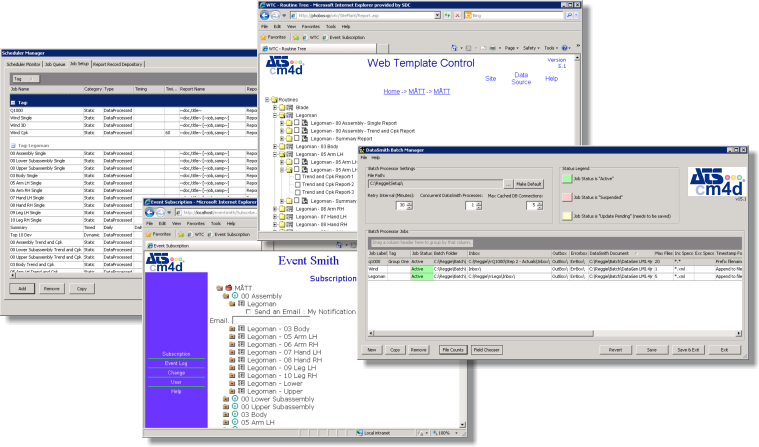This screenshot has height=447, width=759.
Task: Click forward arrow in Event Subscription browser
Action: click(x=160, y=213)
